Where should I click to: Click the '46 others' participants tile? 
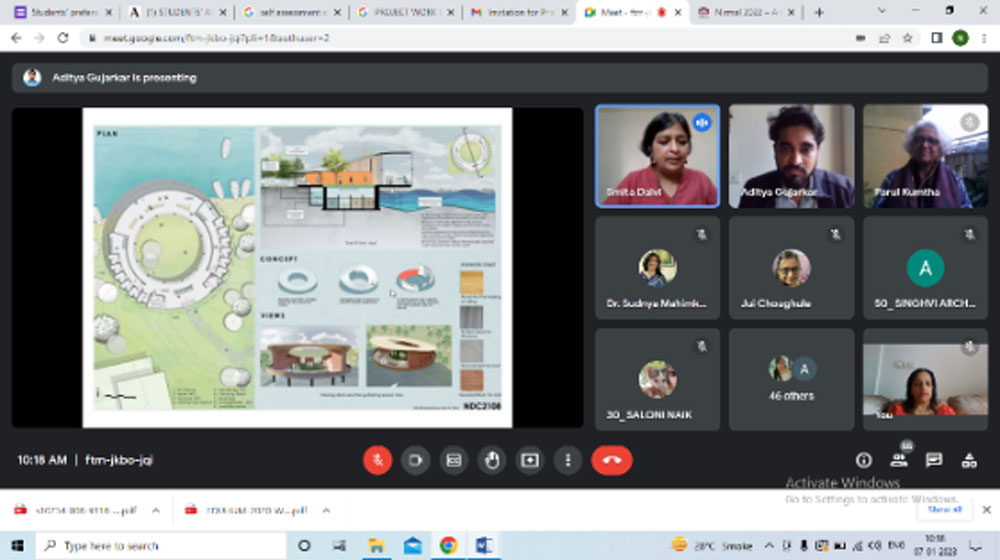[791, 379]
